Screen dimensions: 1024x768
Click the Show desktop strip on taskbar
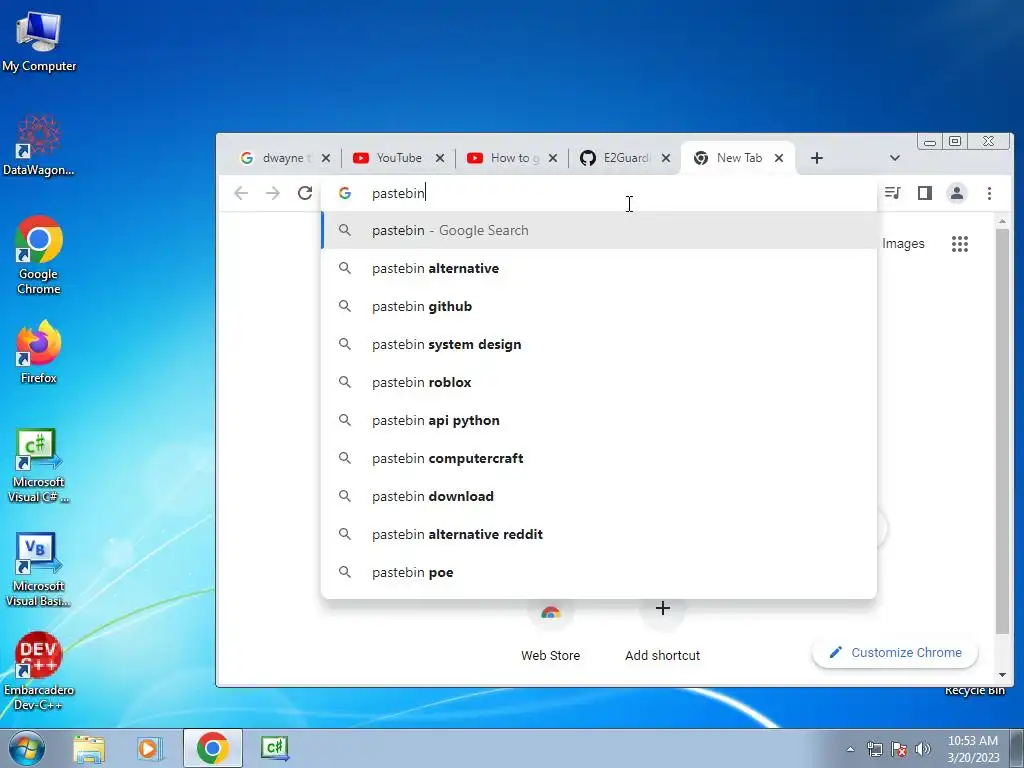[x=1017, y=748]
